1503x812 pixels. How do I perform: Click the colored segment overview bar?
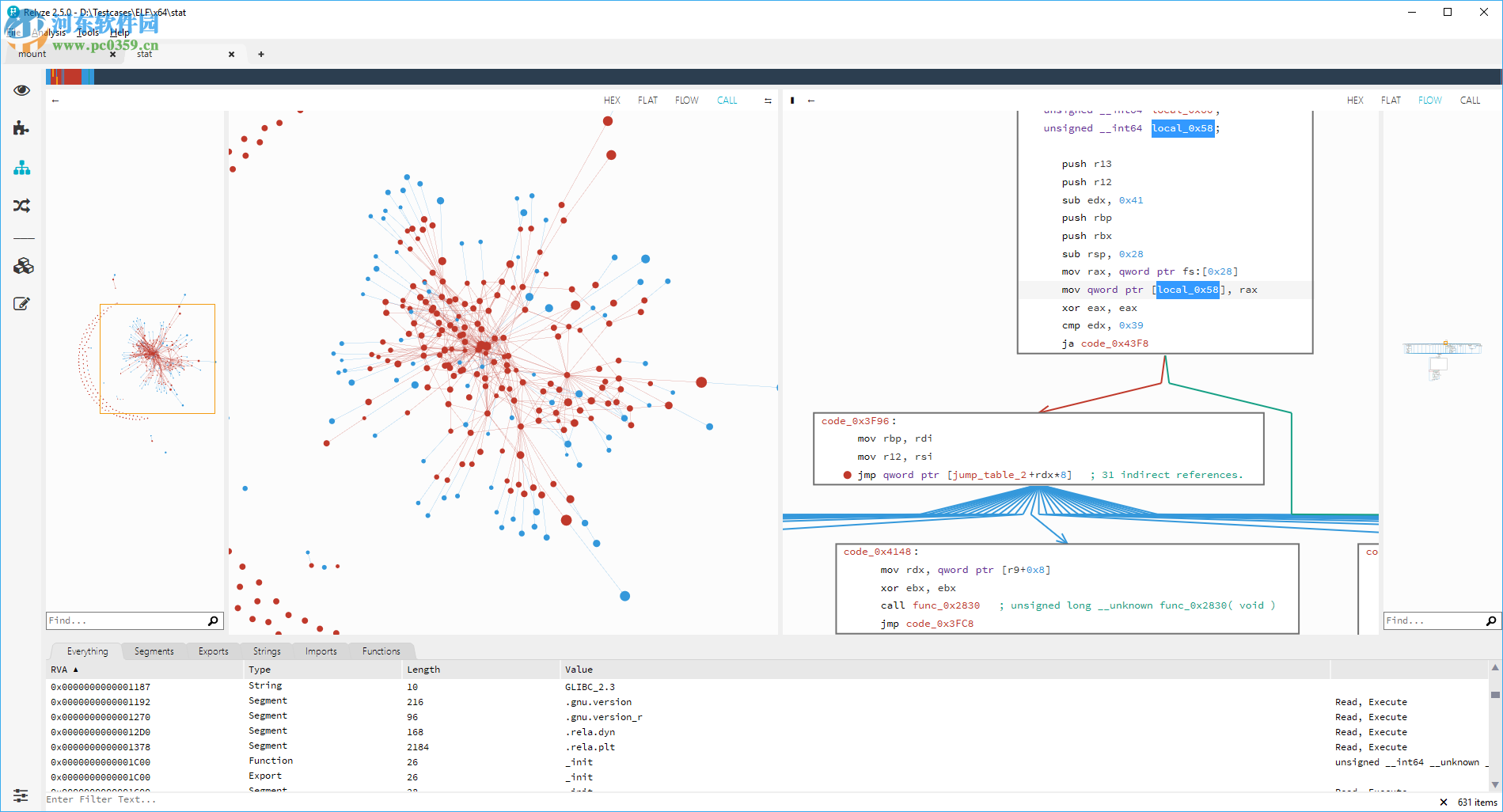pos(773,77)
